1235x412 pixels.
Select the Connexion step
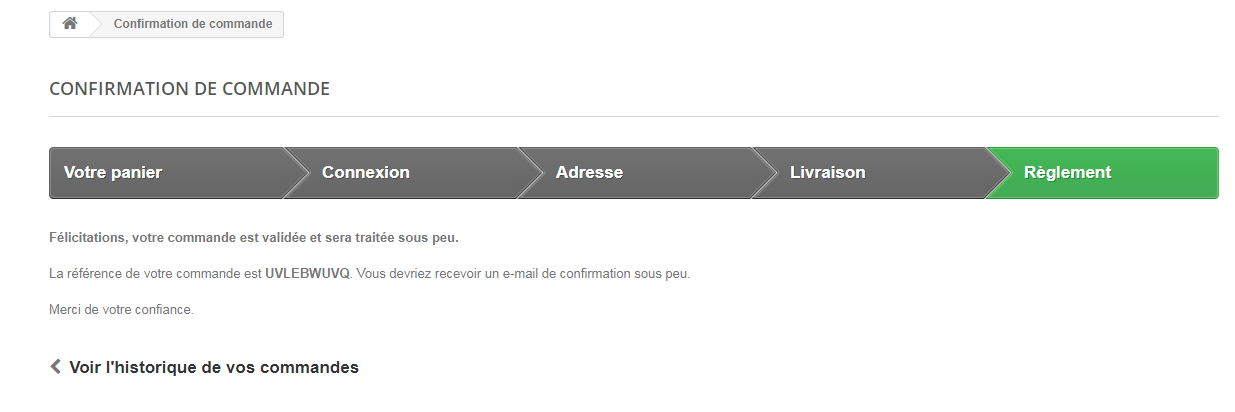pos(366,173)
